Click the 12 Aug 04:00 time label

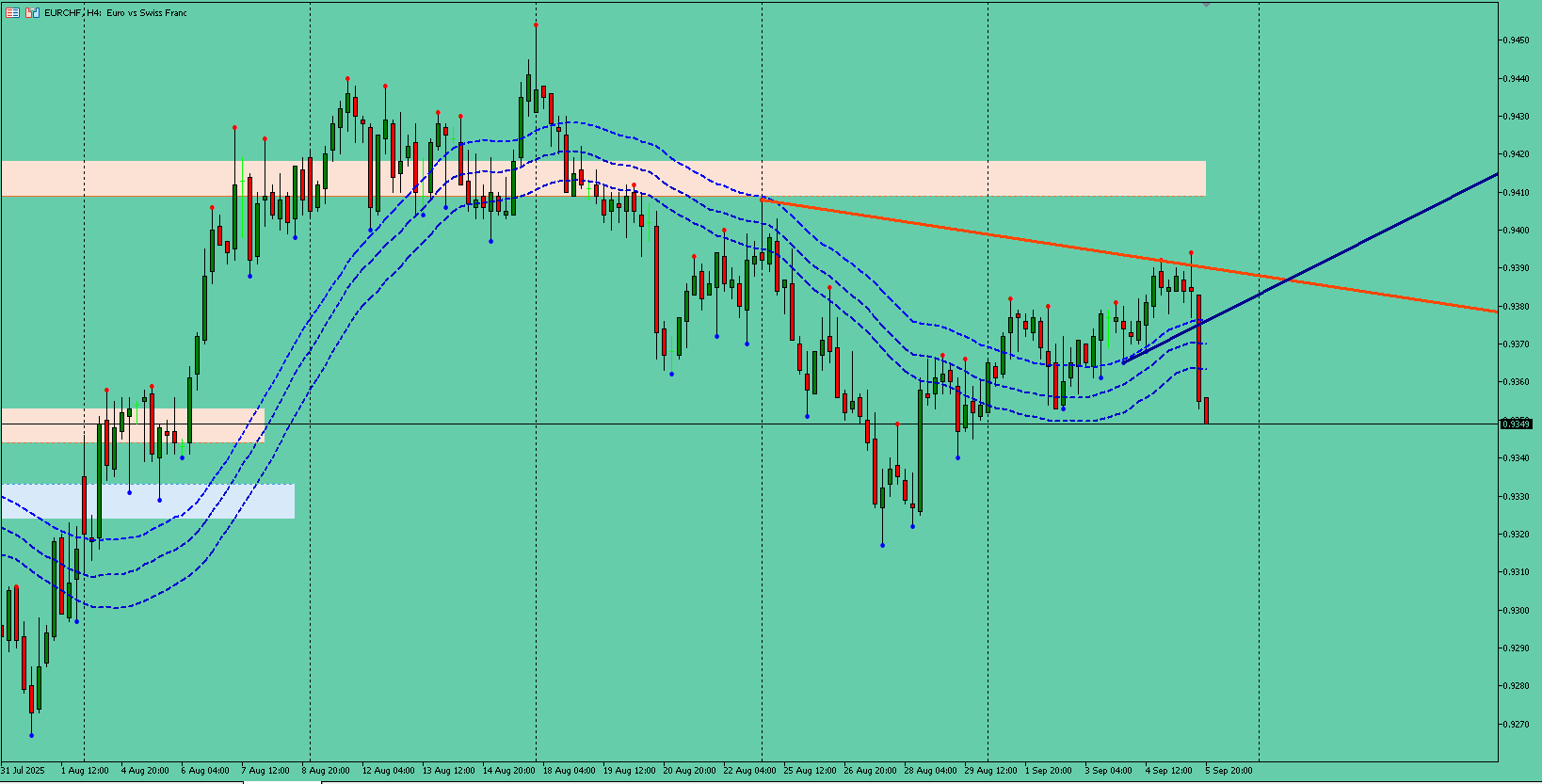tap(388, 770)
